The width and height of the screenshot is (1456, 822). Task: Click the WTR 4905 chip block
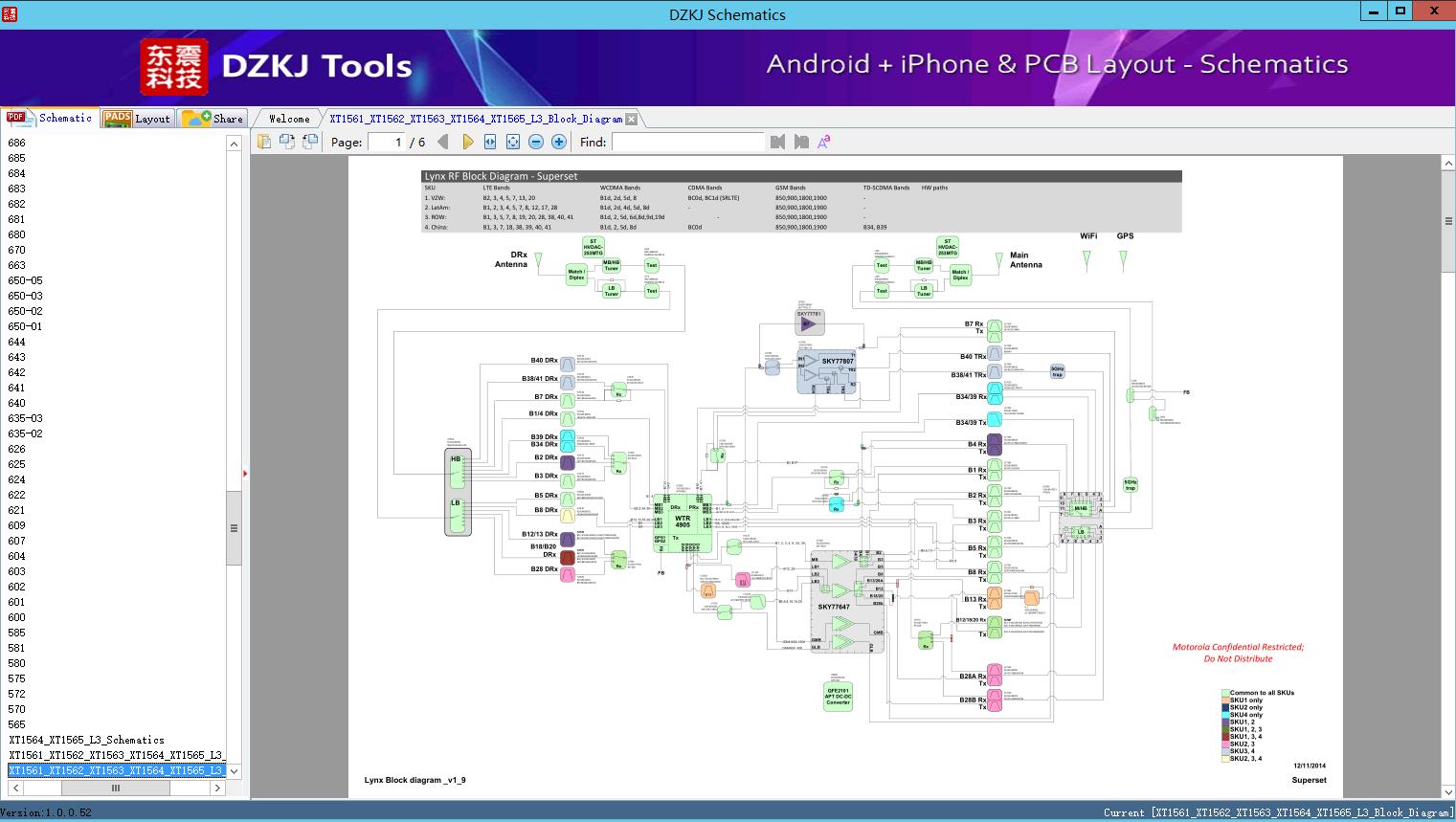(x=683, y=522)
